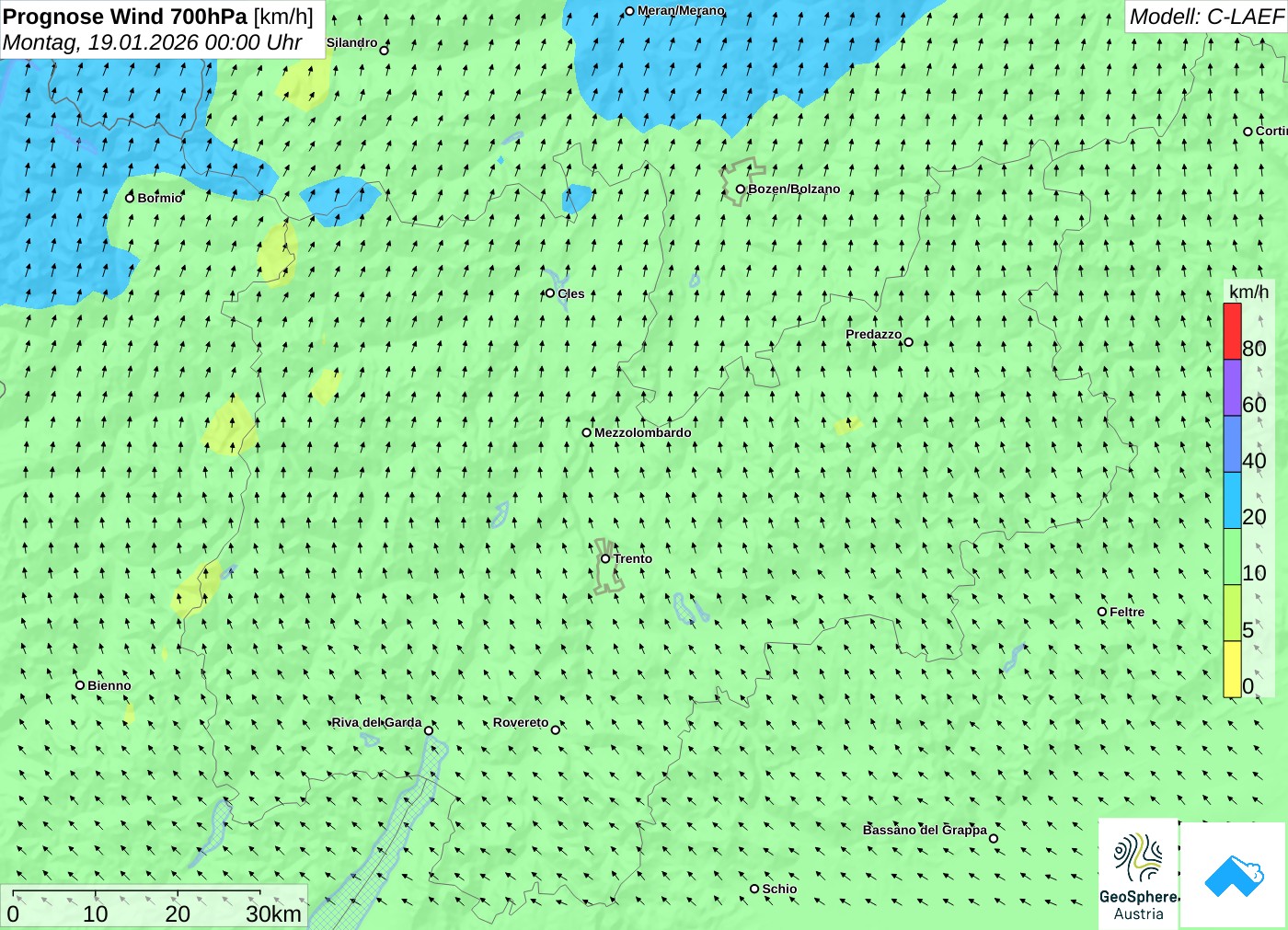Select the Bassano del Grappa marker

994,838
